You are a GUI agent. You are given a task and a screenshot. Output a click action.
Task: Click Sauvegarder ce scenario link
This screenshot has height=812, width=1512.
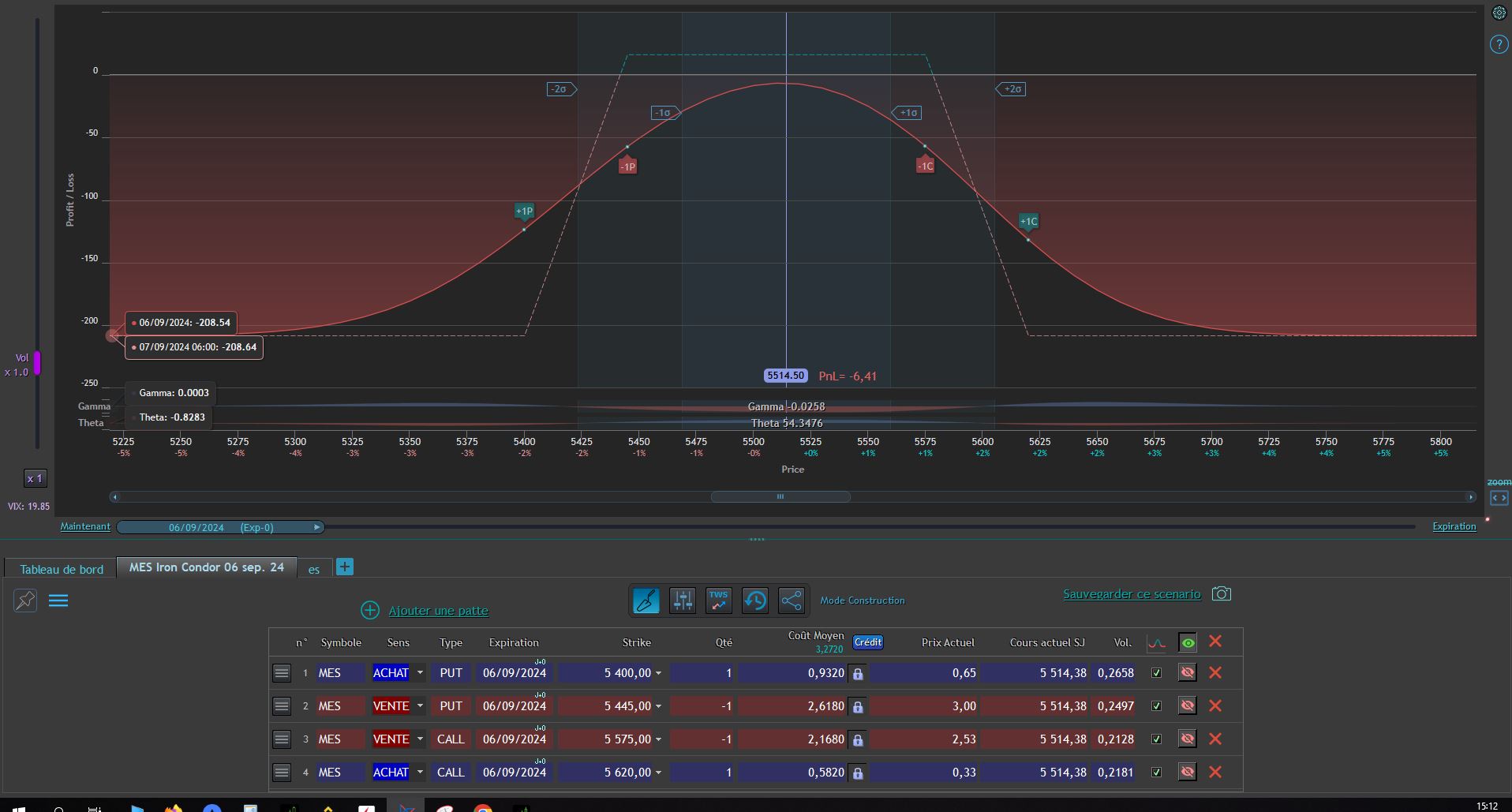pyautogui.click(x=1132, y=594)
